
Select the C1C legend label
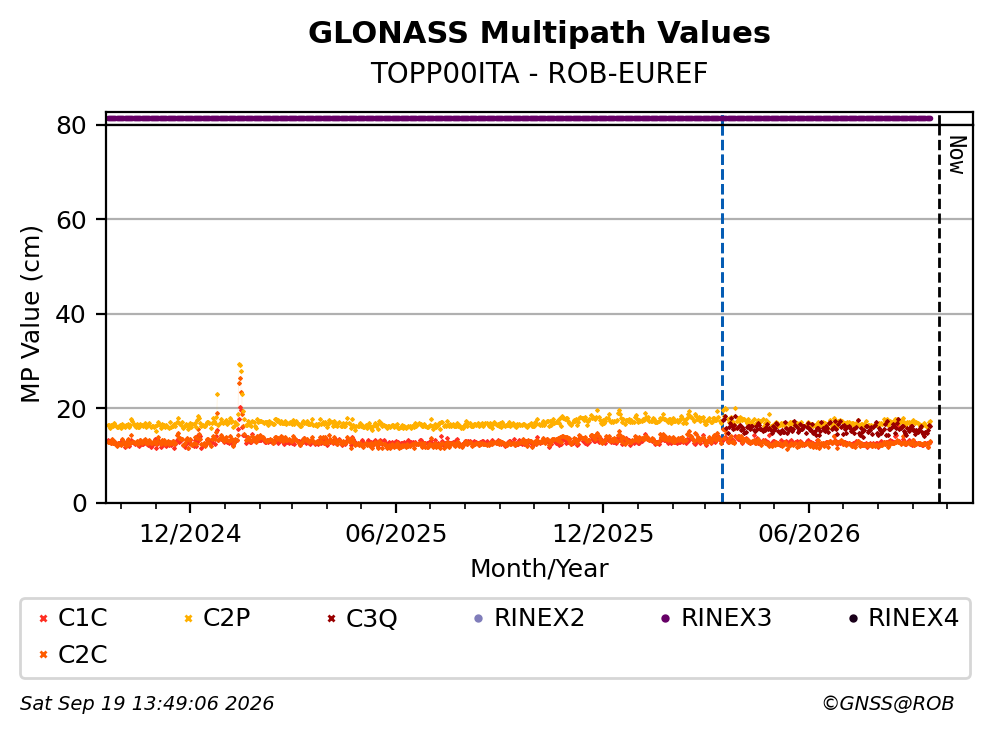82,617
